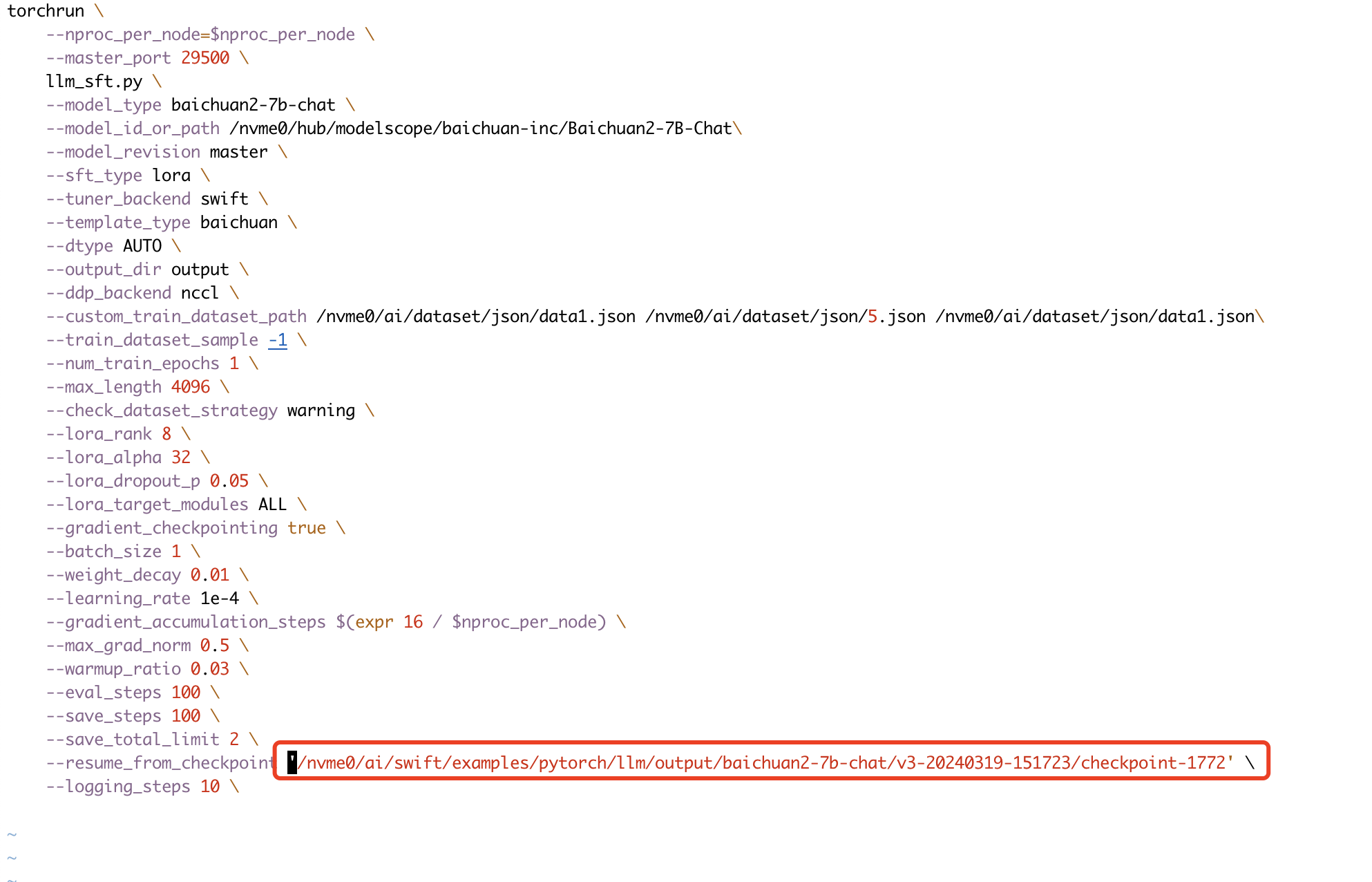The width and height of the screenshot is (1372, 882).
Task: Click the 'llm_sft.py' script name
Action: [x=94, y=82]
